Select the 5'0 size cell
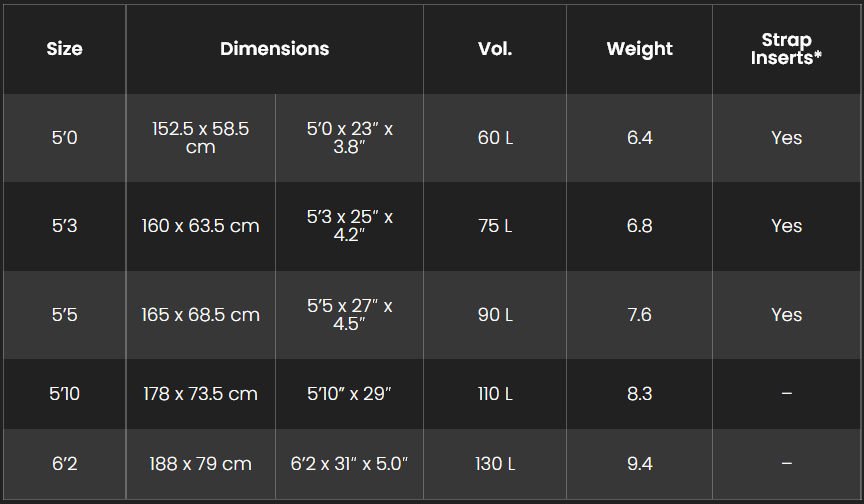 64,138
